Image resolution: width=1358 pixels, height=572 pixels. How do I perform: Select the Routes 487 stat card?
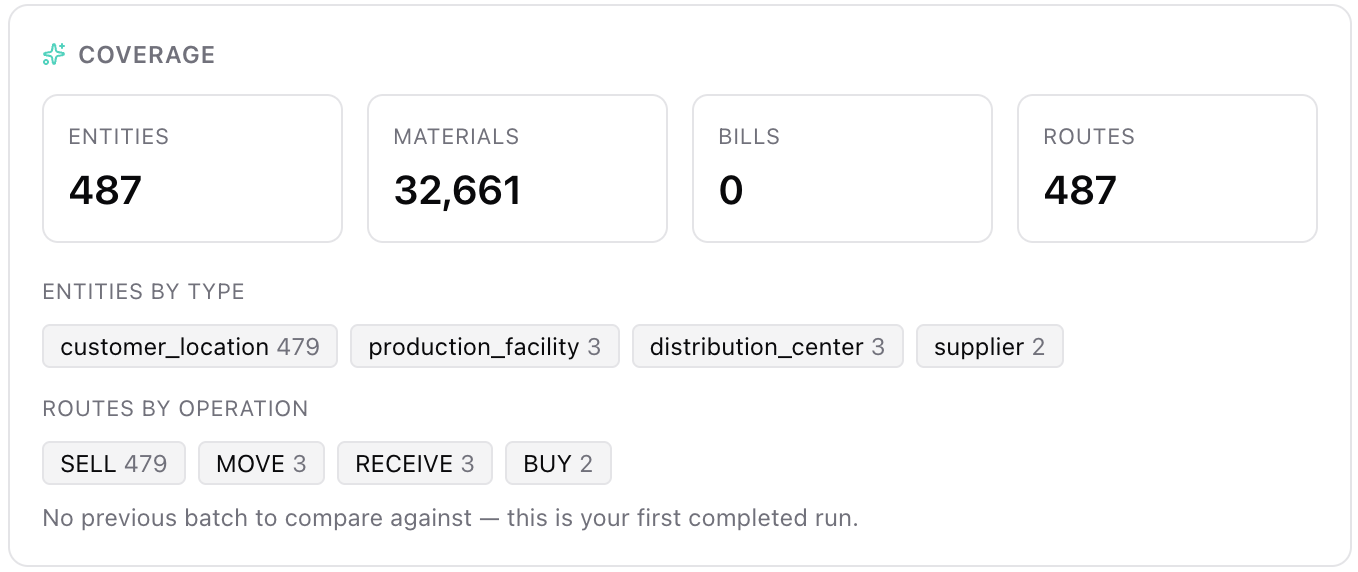1167,168
